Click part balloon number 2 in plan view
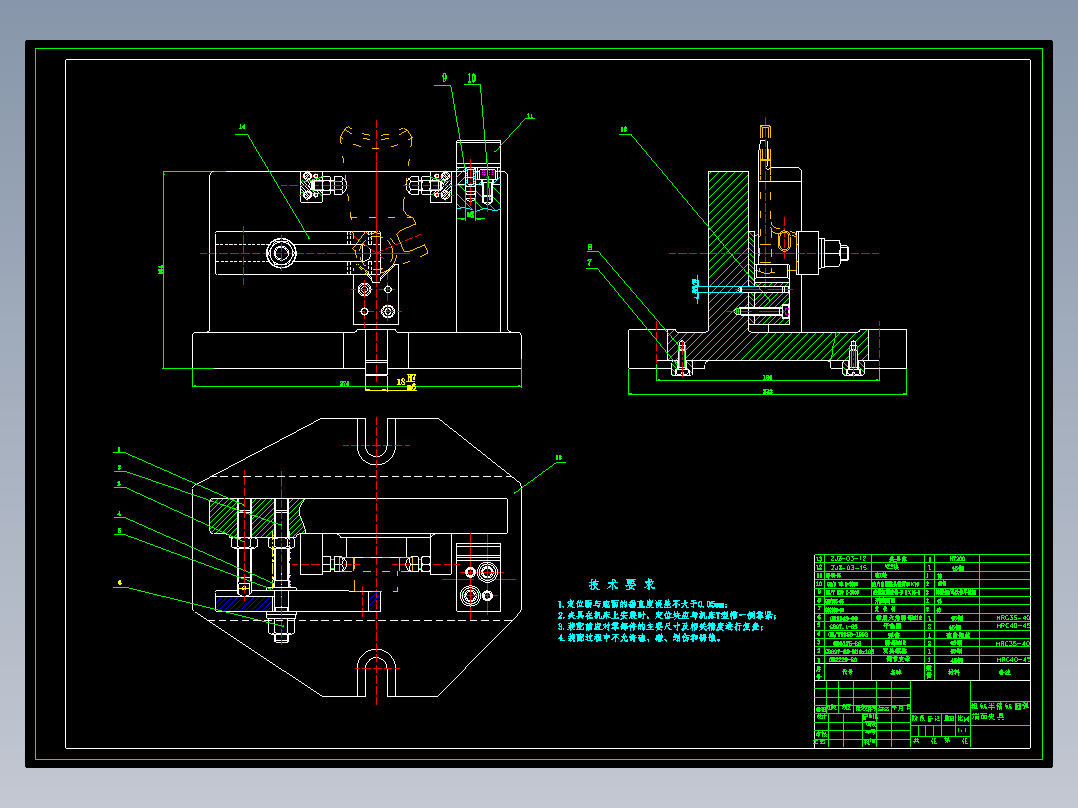The image size is (1078, 808). click(118, 468)
